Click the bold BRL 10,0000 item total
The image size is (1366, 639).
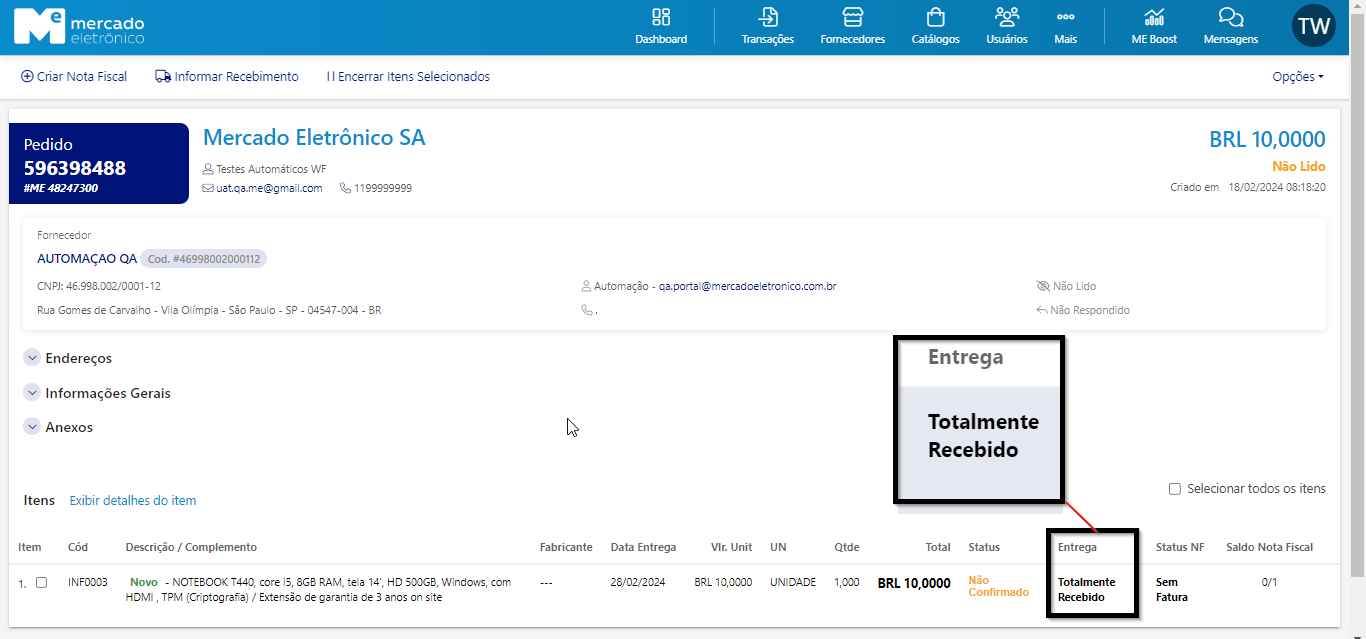pyautogui.click(x=914, y=583)
